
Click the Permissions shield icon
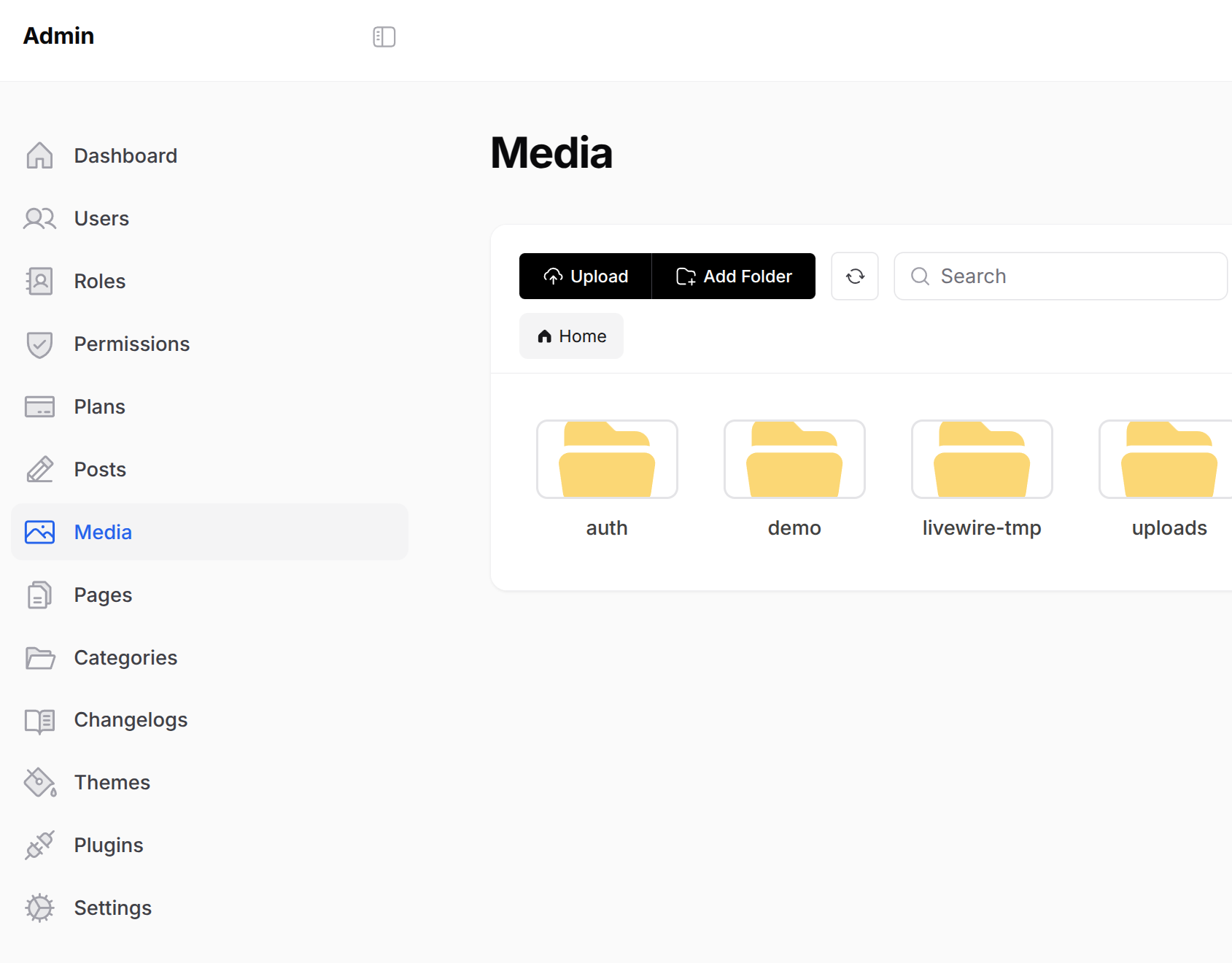[x=39, y=344]
